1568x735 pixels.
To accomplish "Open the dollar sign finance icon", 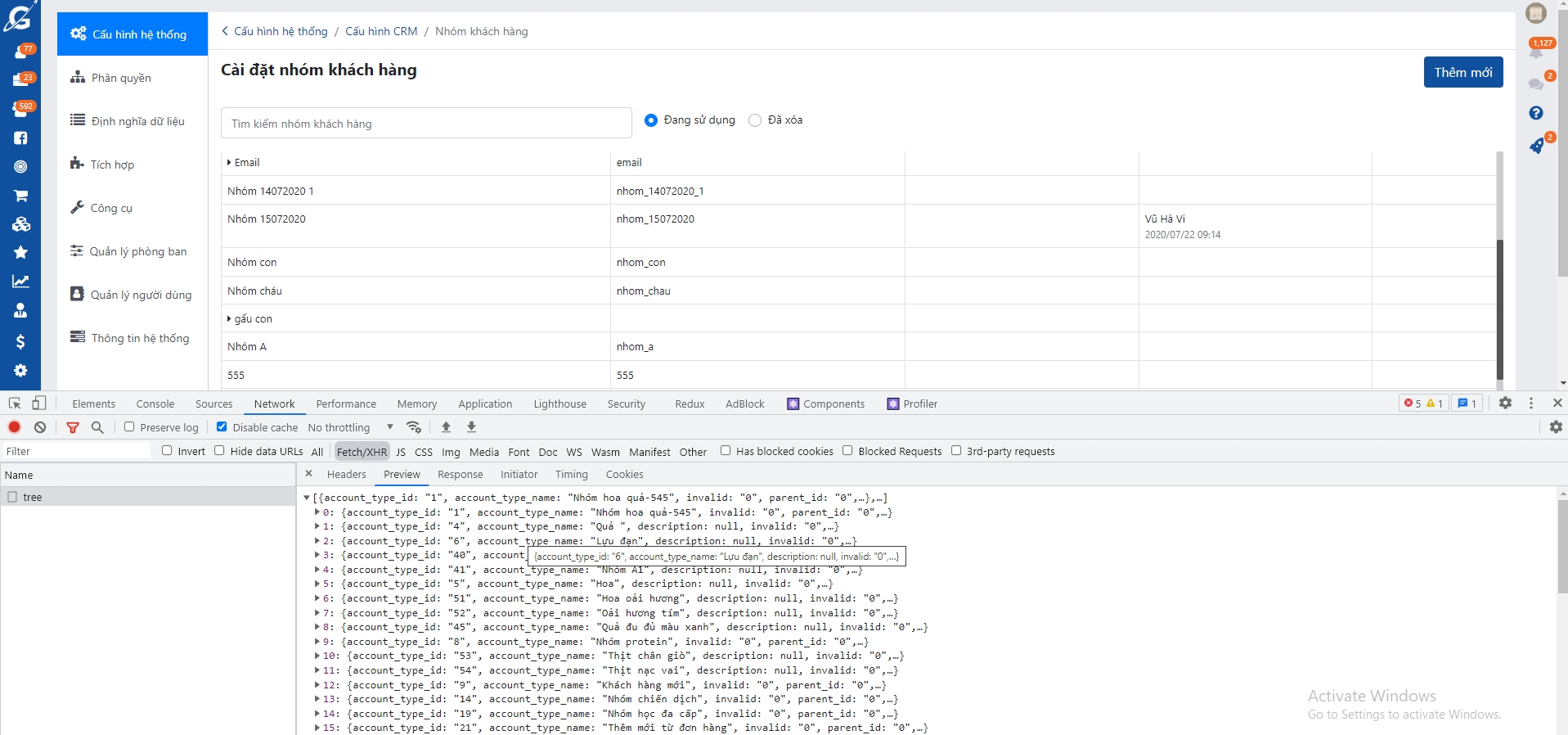I will click(x=20, y=341).
